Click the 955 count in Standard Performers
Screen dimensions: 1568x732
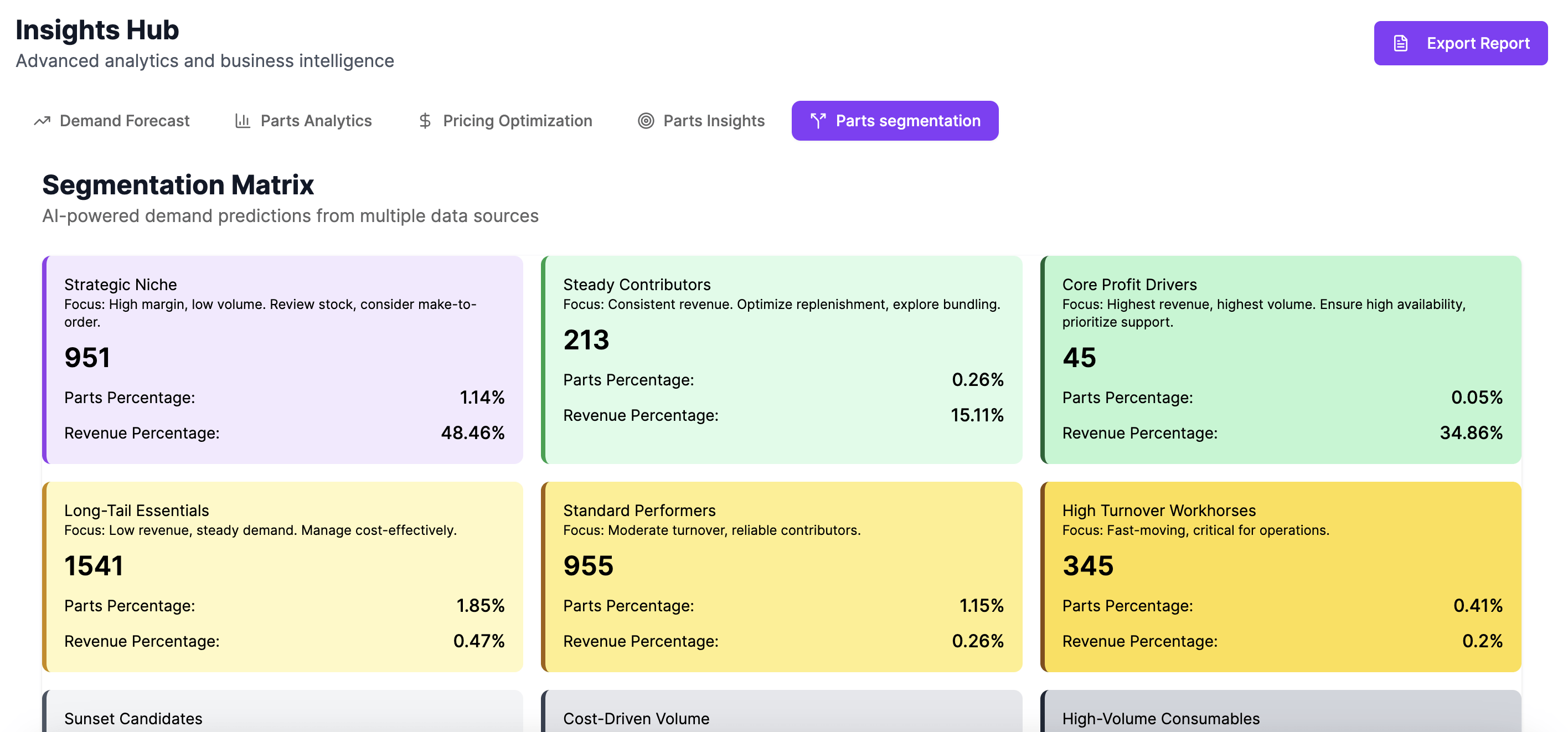click(x=588, y=566)
